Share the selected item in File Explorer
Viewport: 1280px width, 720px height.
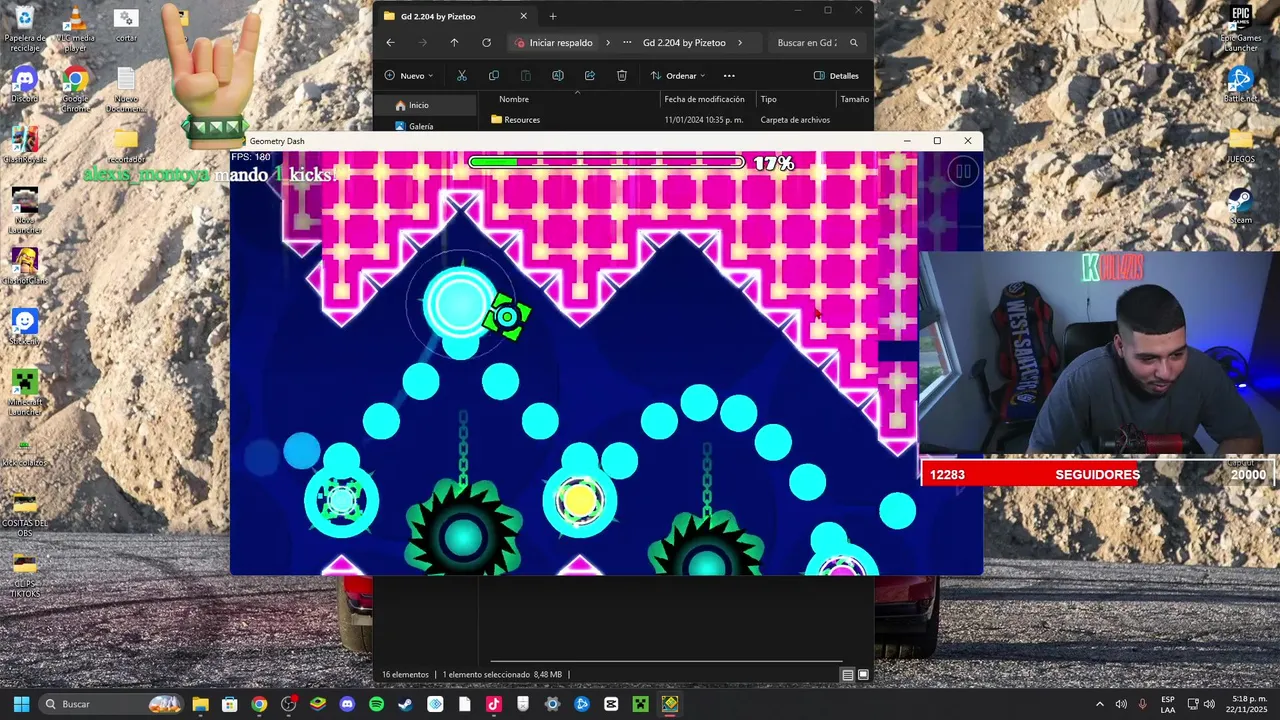click(x=590, y=76)
